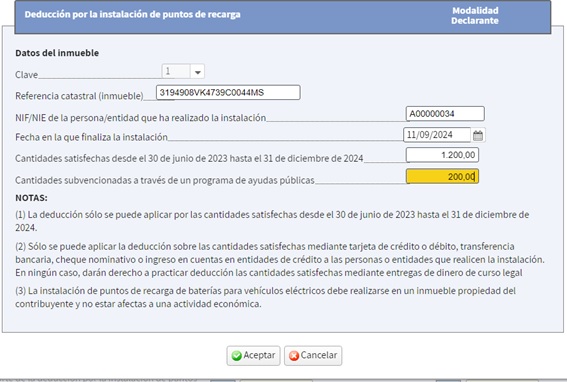567x382 pixels.
Task: Edit the Cantidades satisfechas amount 1.200,00
Action: pos(442,155)
